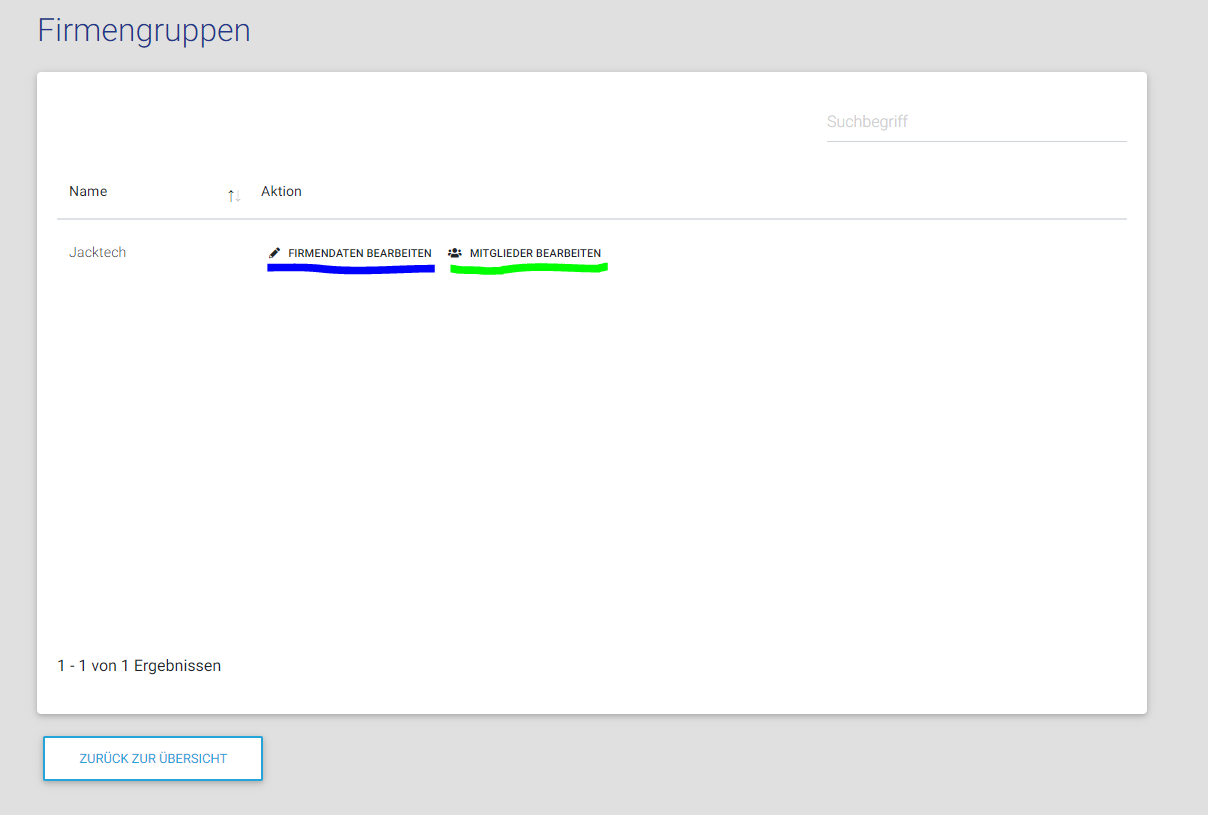Image resolution: width=1208 pixels, height=815 pixels.
Task: Click the blue underline below Firmendaten bearbeiten
Action: [350, 269]
